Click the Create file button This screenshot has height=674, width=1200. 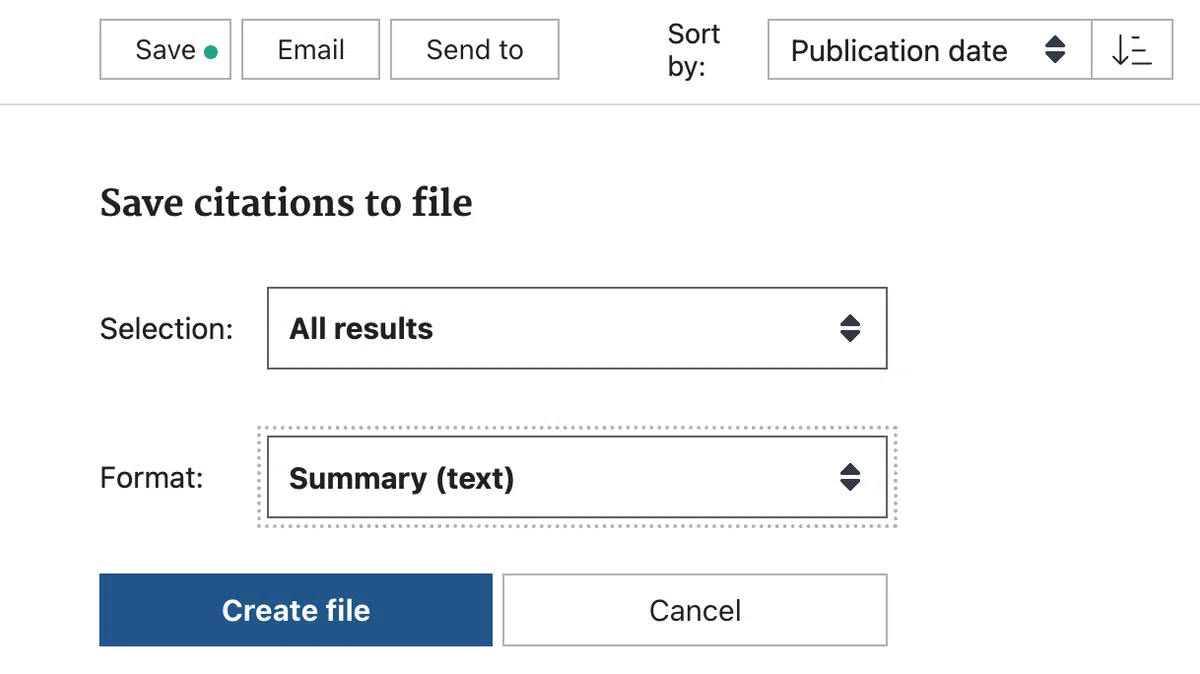point(296,610)
